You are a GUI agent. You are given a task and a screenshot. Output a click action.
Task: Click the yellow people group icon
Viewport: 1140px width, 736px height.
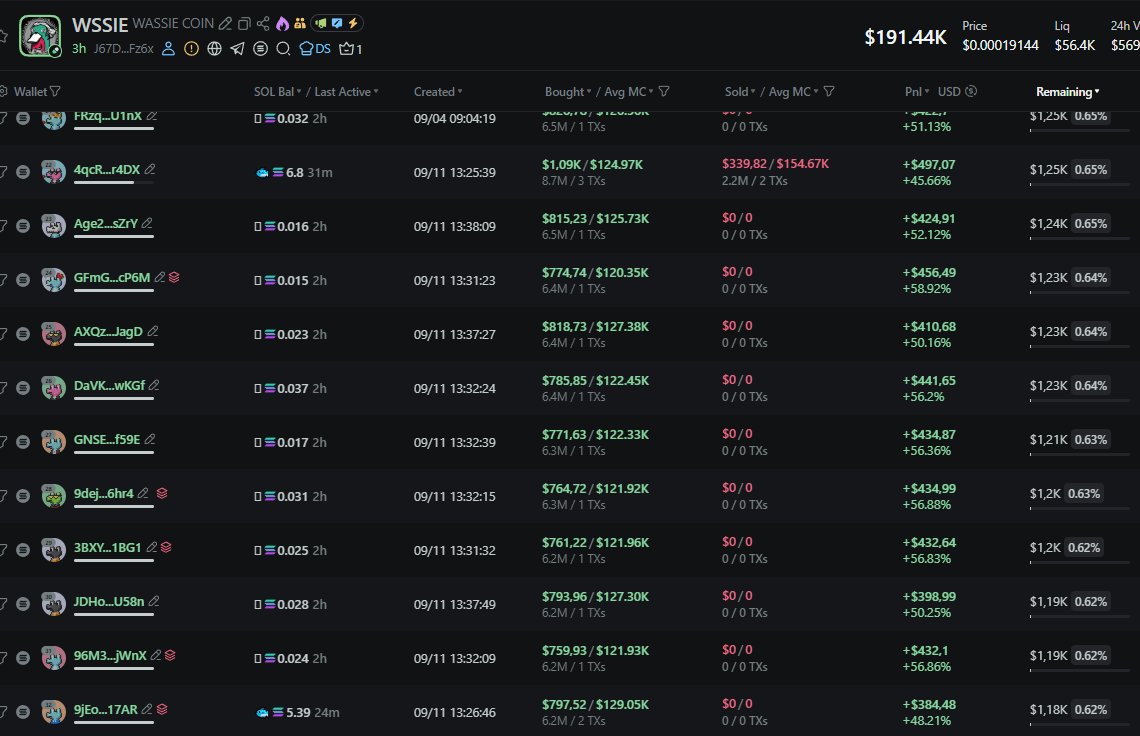point(300,23)
